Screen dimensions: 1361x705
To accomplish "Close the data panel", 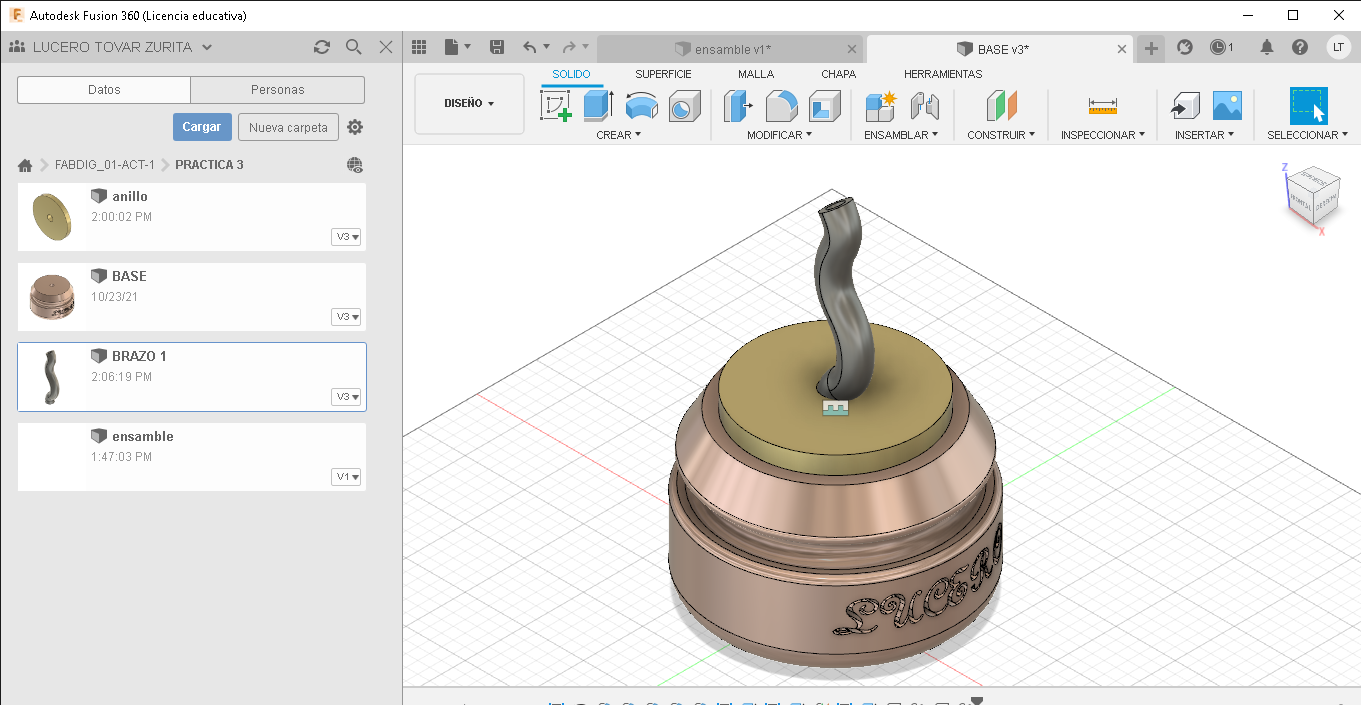I will 386,47.
